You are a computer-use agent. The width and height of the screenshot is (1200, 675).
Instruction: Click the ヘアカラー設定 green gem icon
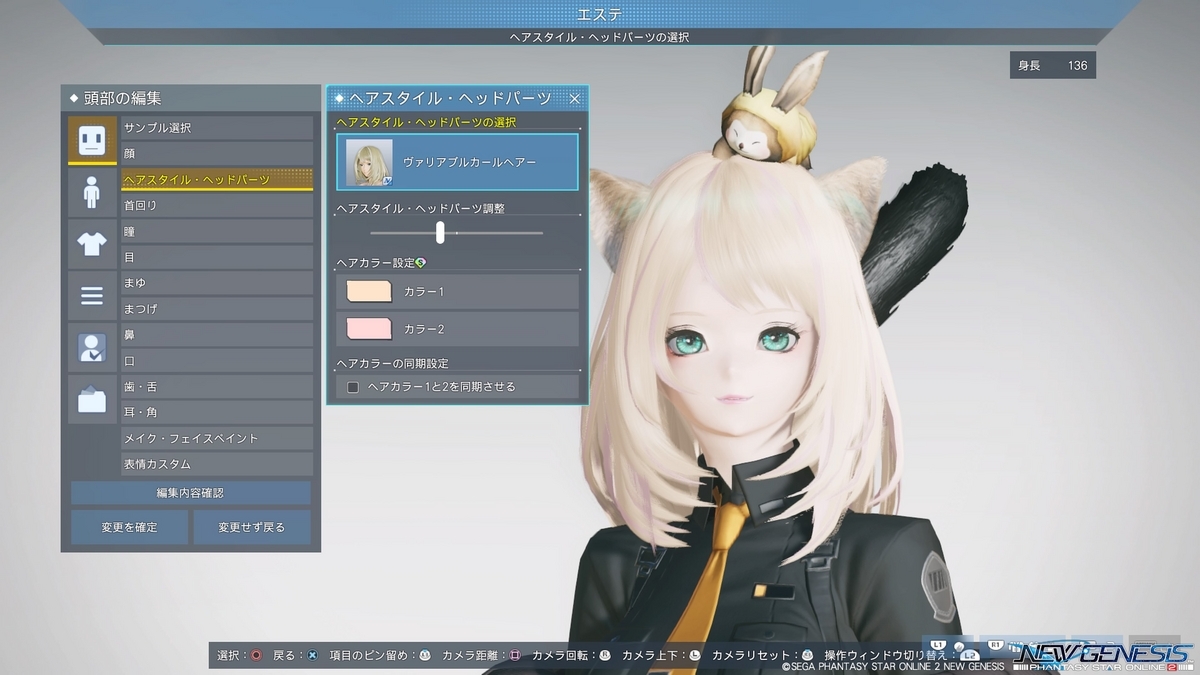[420, 263]
